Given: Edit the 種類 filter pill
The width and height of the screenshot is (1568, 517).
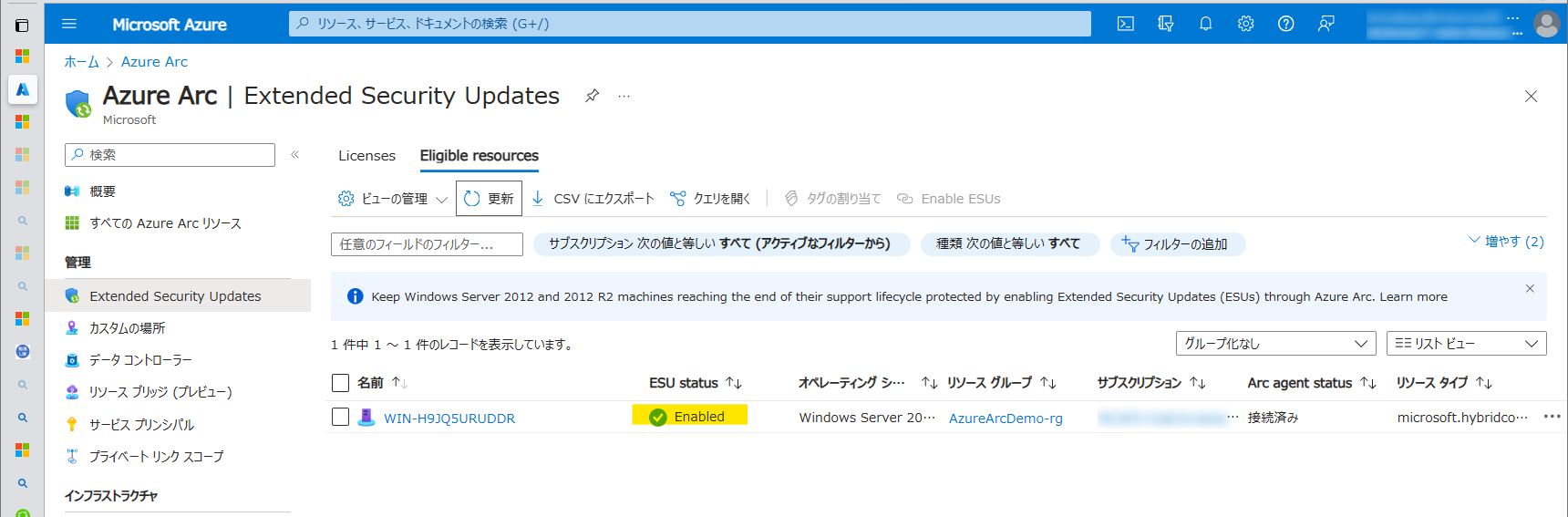Looking at the screenshot, I should tap(1010, 244).
